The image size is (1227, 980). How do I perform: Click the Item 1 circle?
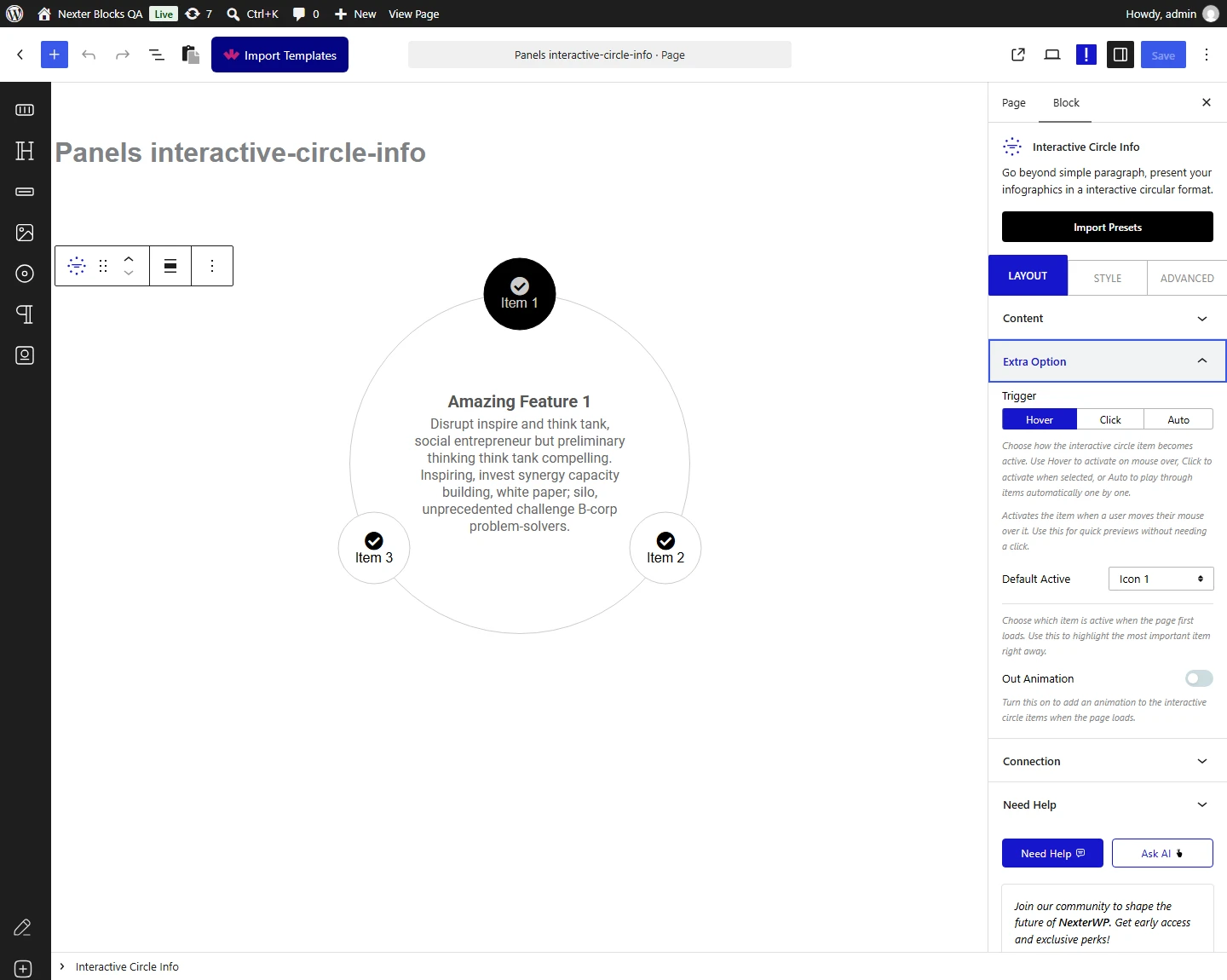520,294
